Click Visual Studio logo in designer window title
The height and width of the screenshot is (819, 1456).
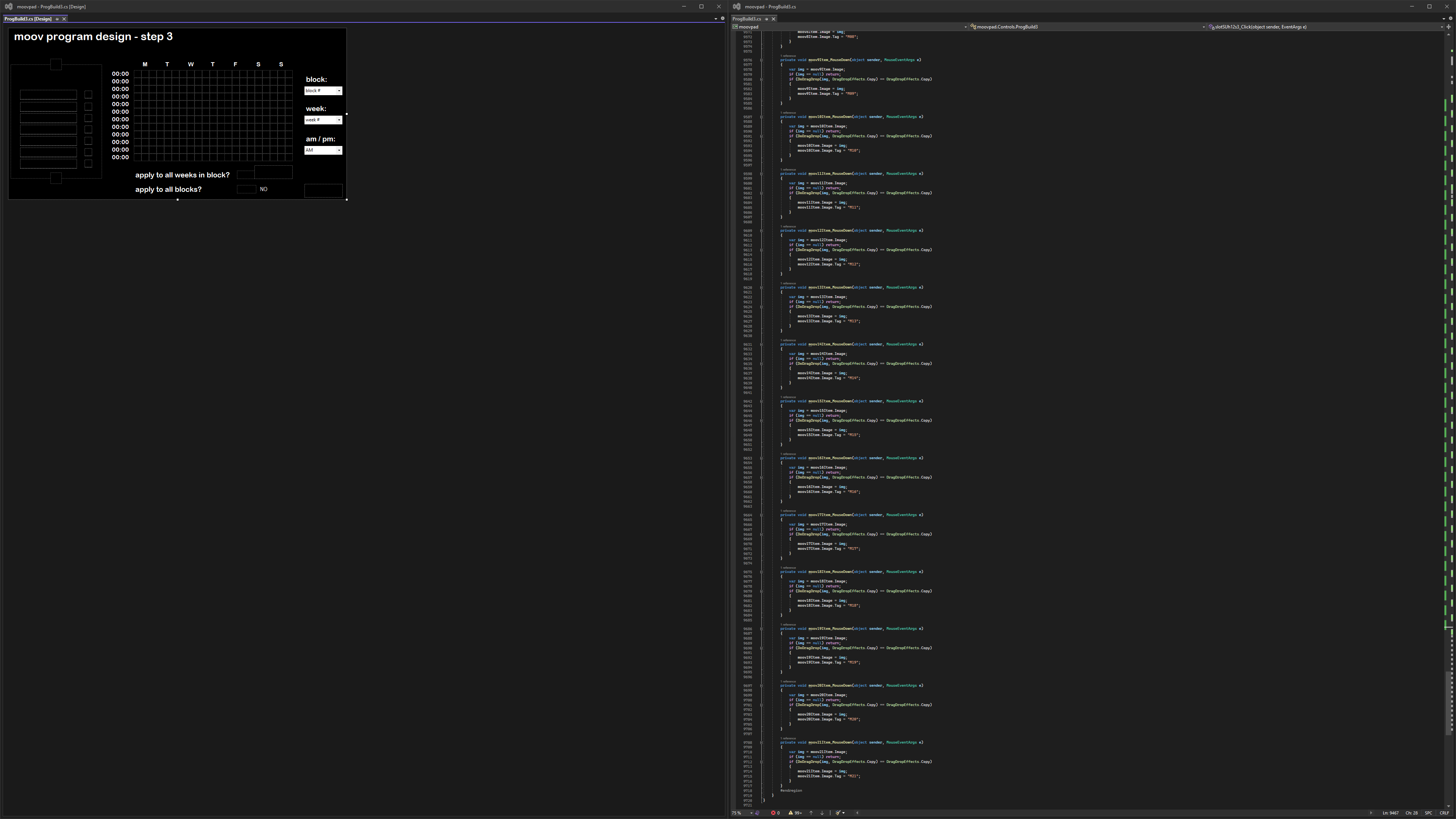coord(8,6)
